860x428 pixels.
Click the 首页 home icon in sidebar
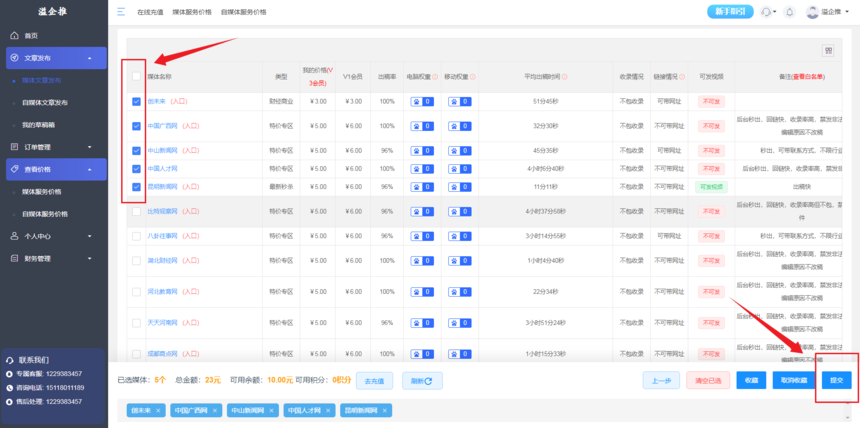[15, 36]
